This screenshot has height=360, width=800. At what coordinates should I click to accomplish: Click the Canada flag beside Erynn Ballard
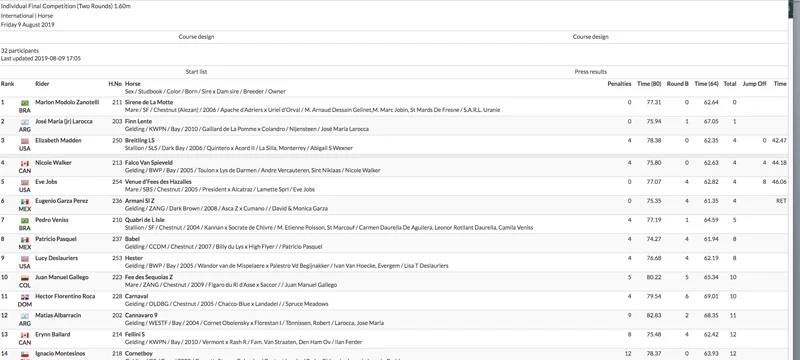pos(24,336)
